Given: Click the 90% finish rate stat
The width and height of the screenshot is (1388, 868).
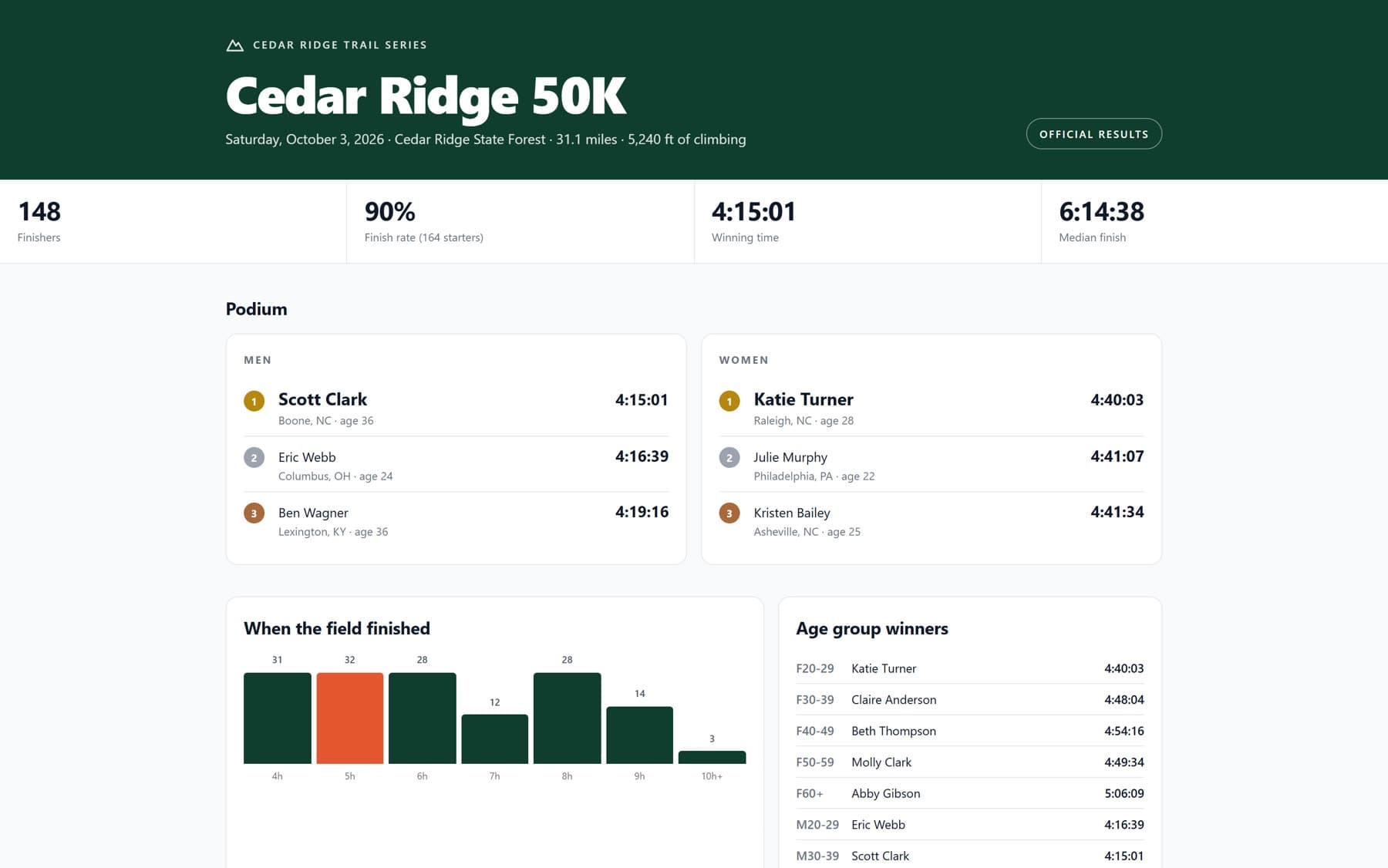Looking at the screenshot, I should coord(520,221).
